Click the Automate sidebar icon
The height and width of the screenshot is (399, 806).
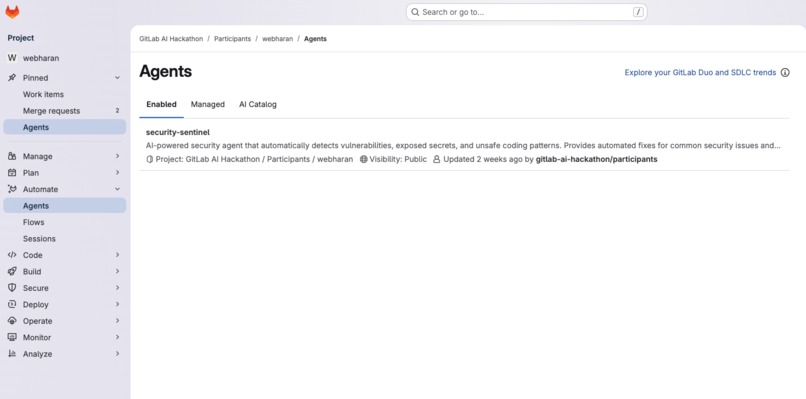tap(12, 189)
